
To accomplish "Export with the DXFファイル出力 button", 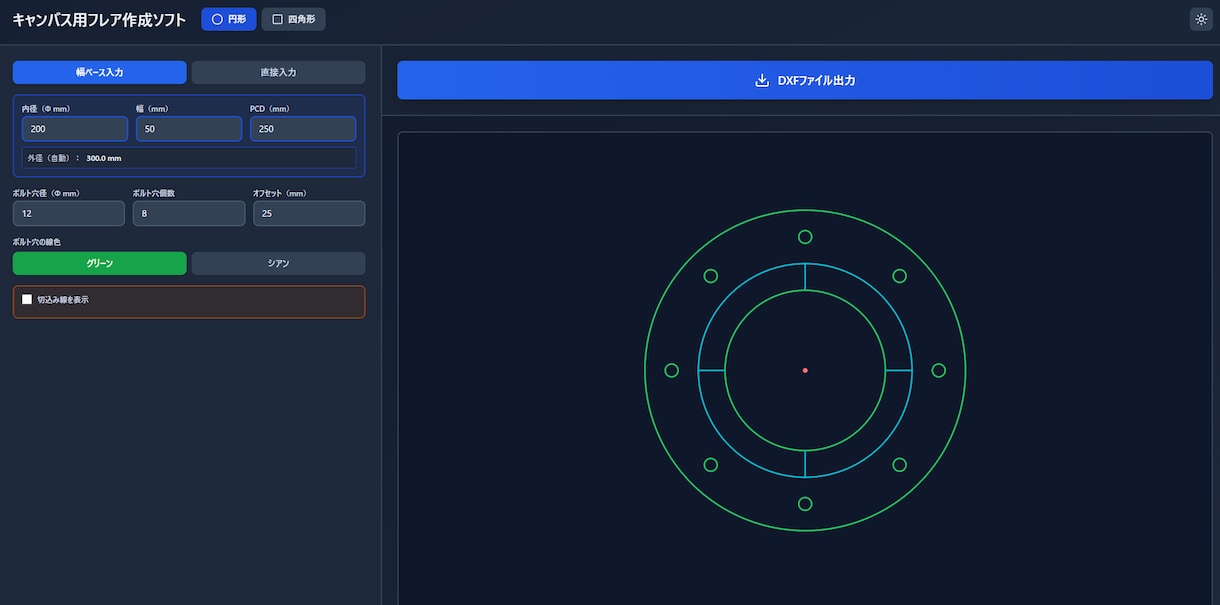I will (x=805, y=80).
